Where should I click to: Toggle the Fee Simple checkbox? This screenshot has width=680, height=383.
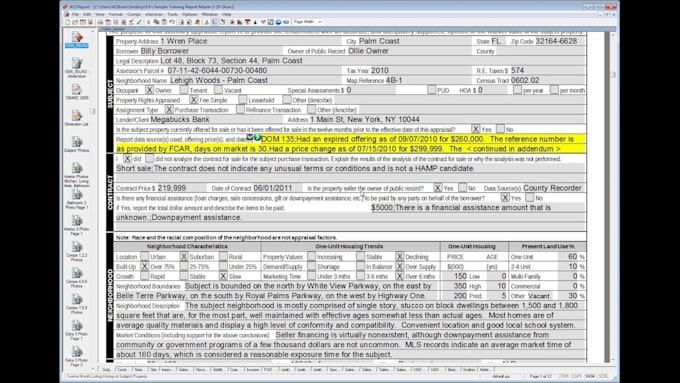[193, 100]
